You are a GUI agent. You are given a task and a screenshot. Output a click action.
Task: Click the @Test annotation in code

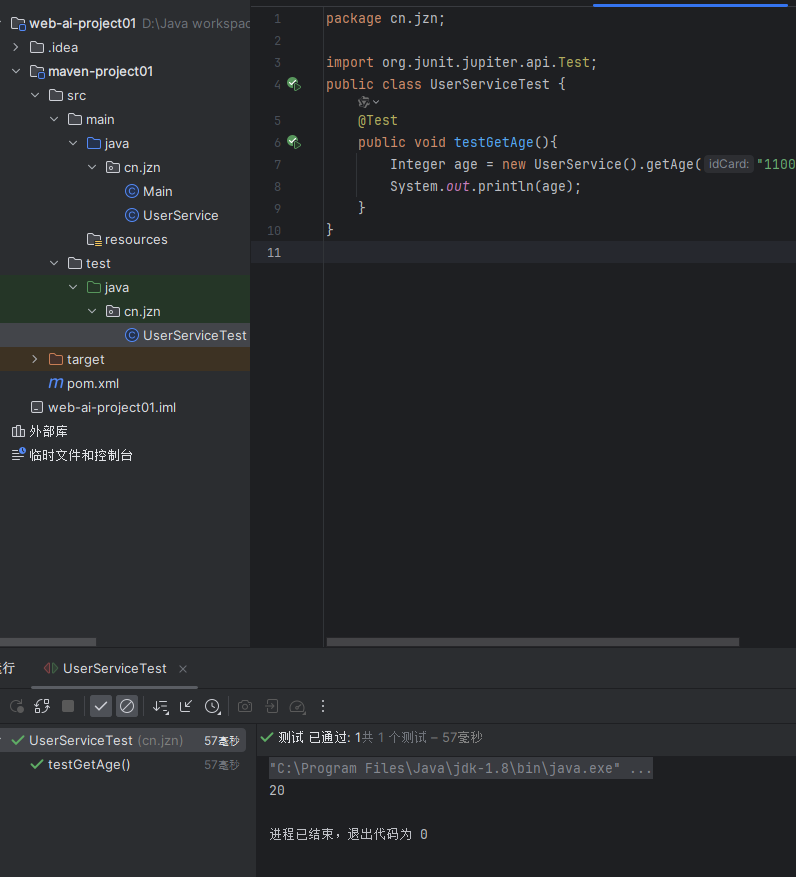click(378, 120)
